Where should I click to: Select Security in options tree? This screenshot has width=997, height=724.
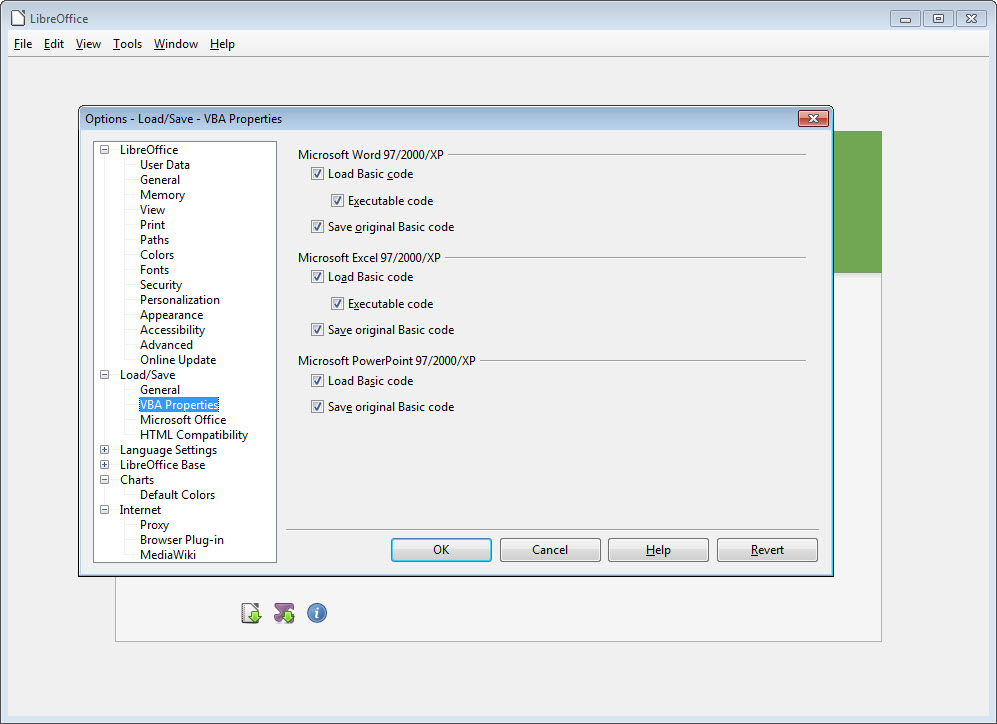pos(161,285)
